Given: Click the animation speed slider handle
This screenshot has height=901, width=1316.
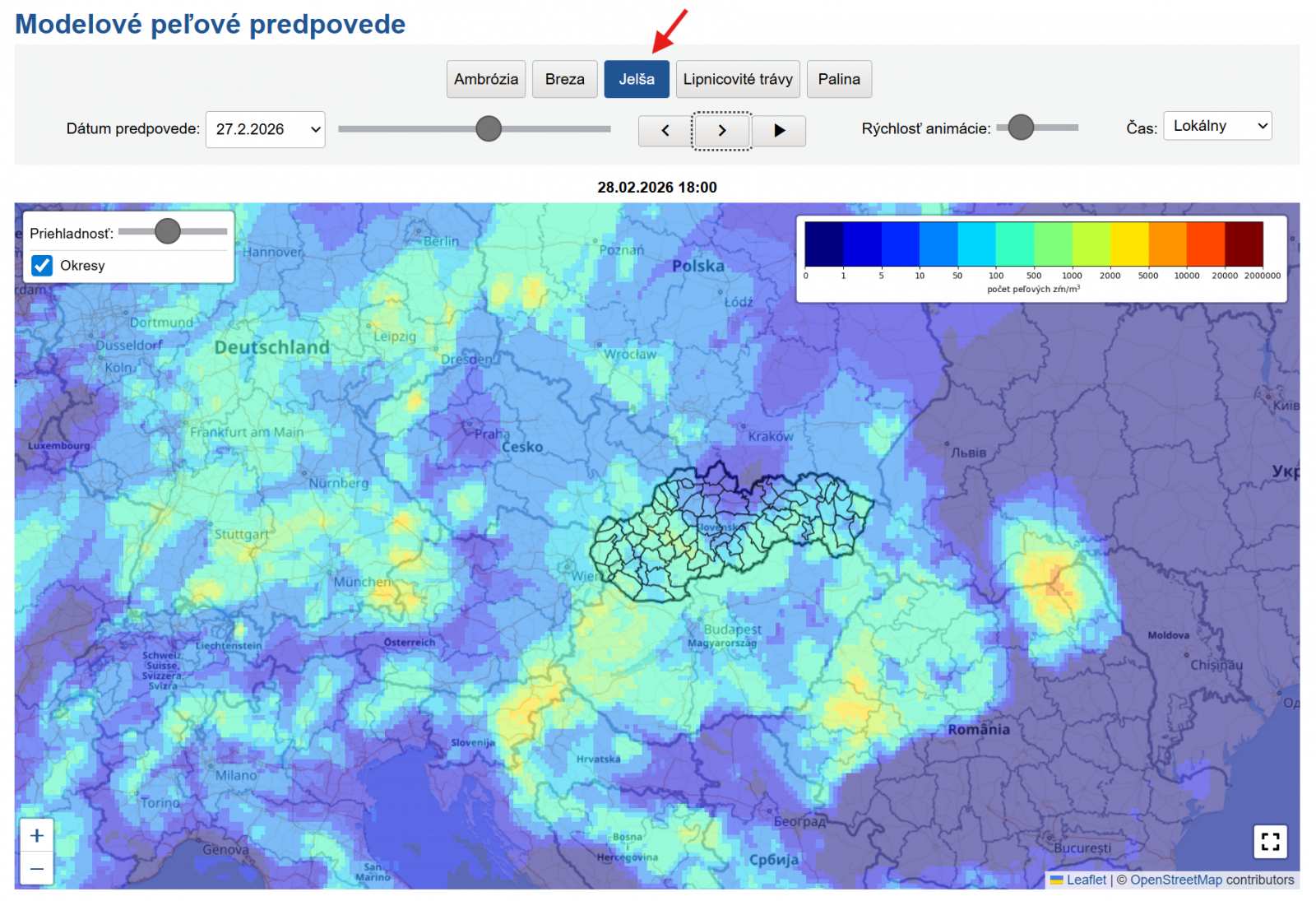Looking at the screenshot, I should coord(1021,128).
